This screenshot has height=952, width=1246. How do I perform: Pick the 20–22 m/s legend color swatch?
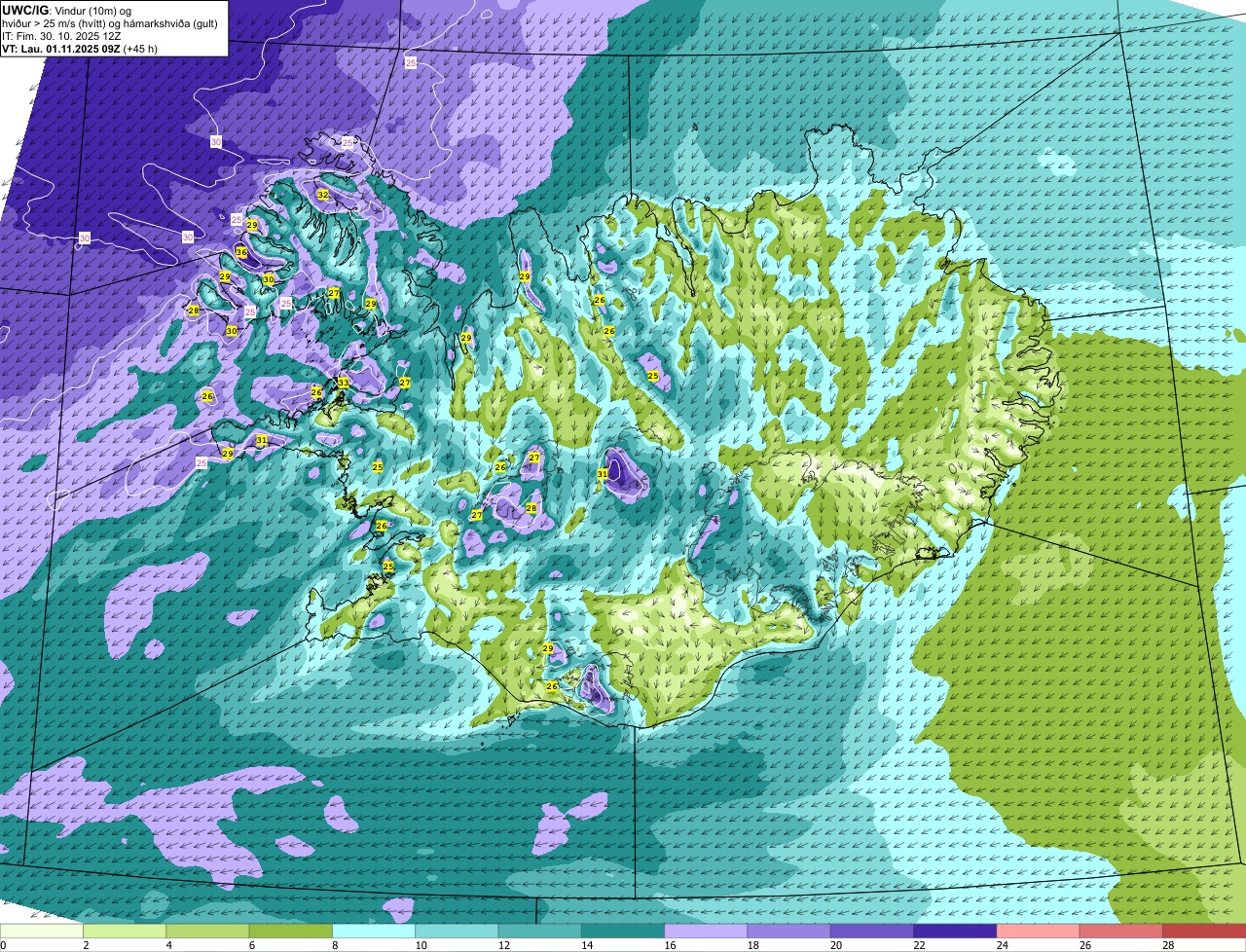[x=872, y=932]
